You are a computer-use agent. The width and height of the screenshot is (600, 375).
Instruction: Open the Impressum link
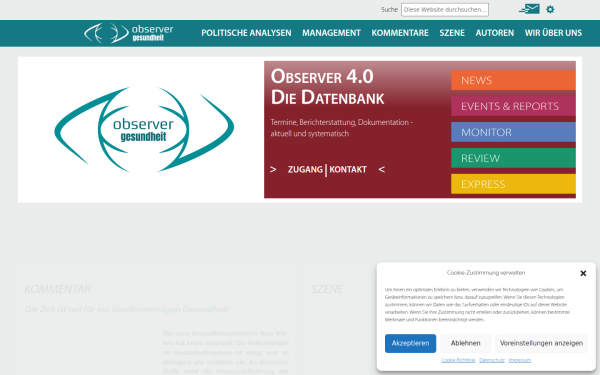point(520,360)
